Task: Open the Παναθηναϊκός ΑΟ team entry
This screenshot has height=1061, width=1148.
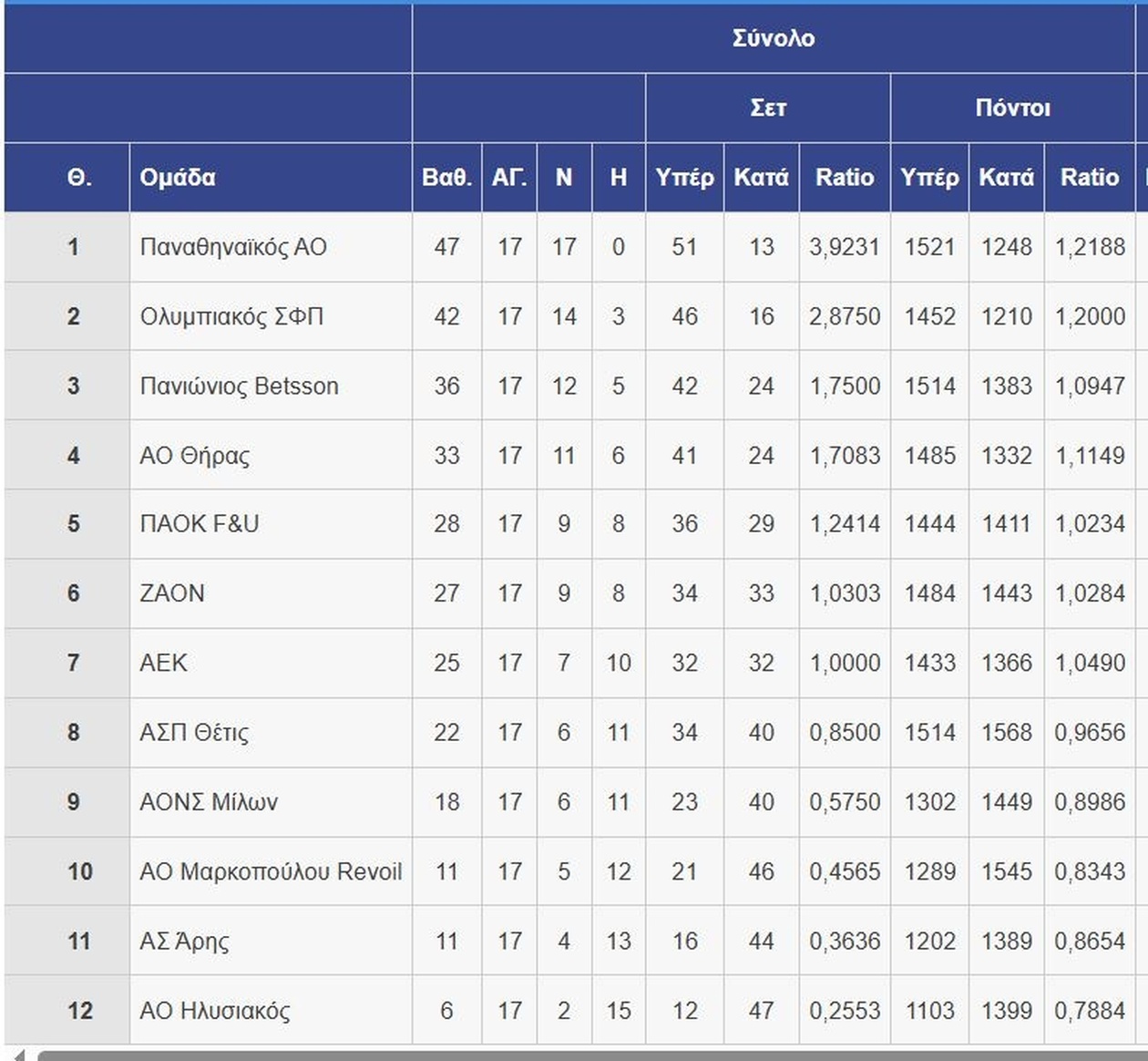Action: click(233, 247)
